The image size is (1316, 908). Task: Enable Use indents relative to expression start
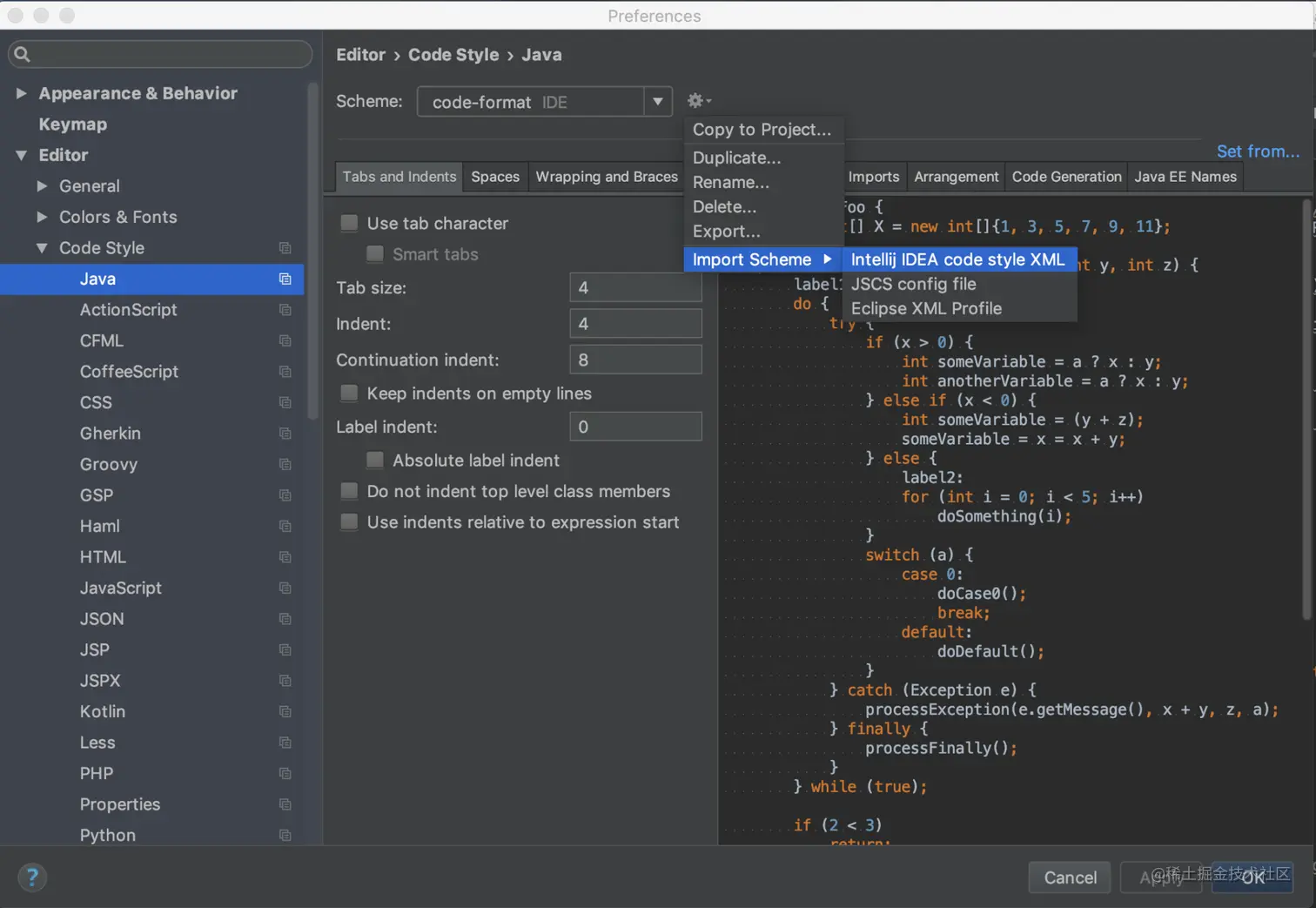tap(349, 521)
